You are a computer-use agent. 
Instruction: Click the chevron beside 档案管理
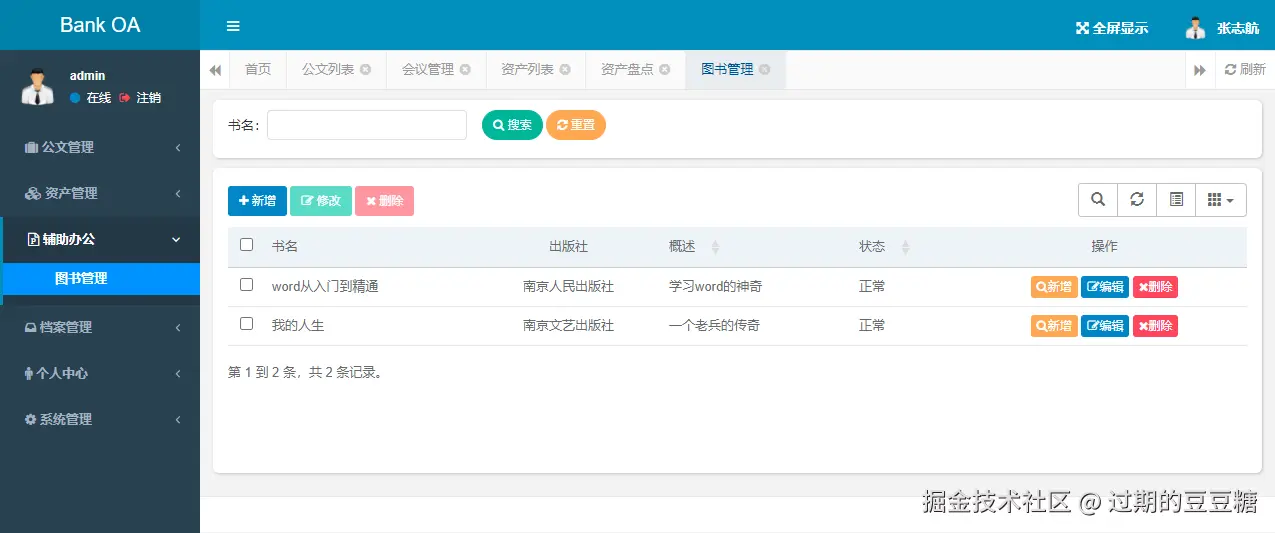click(177, 328)
